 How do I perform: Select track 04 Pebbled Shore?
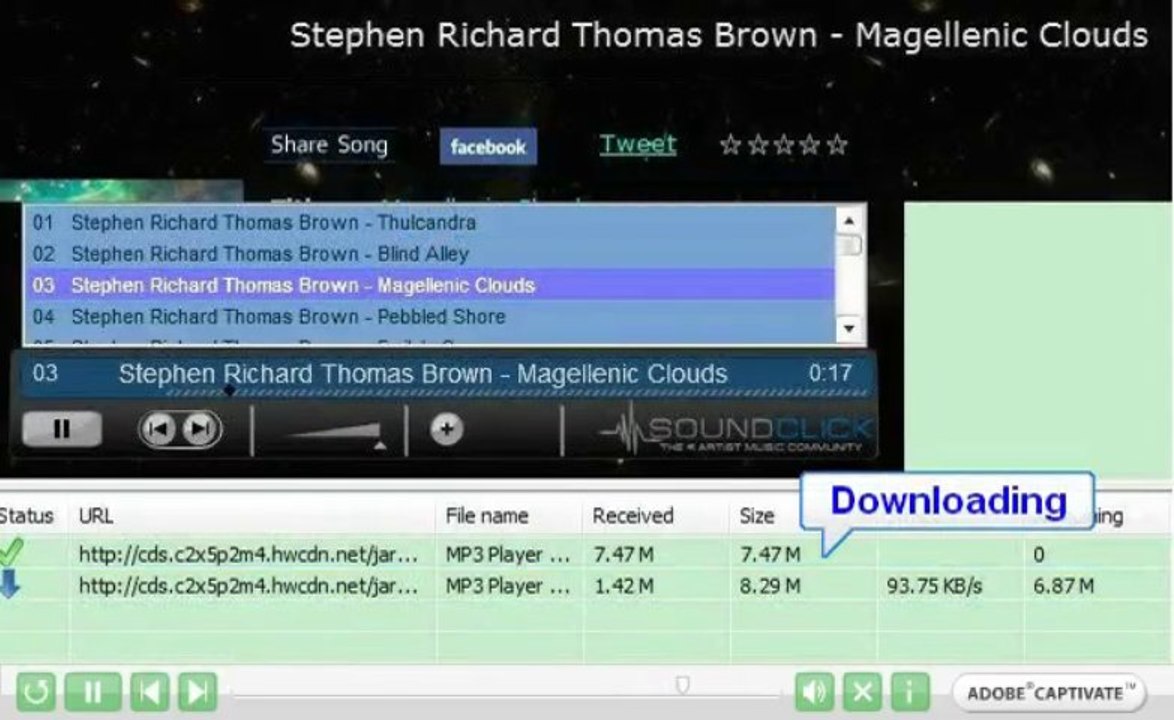click(x=430, y=317)
